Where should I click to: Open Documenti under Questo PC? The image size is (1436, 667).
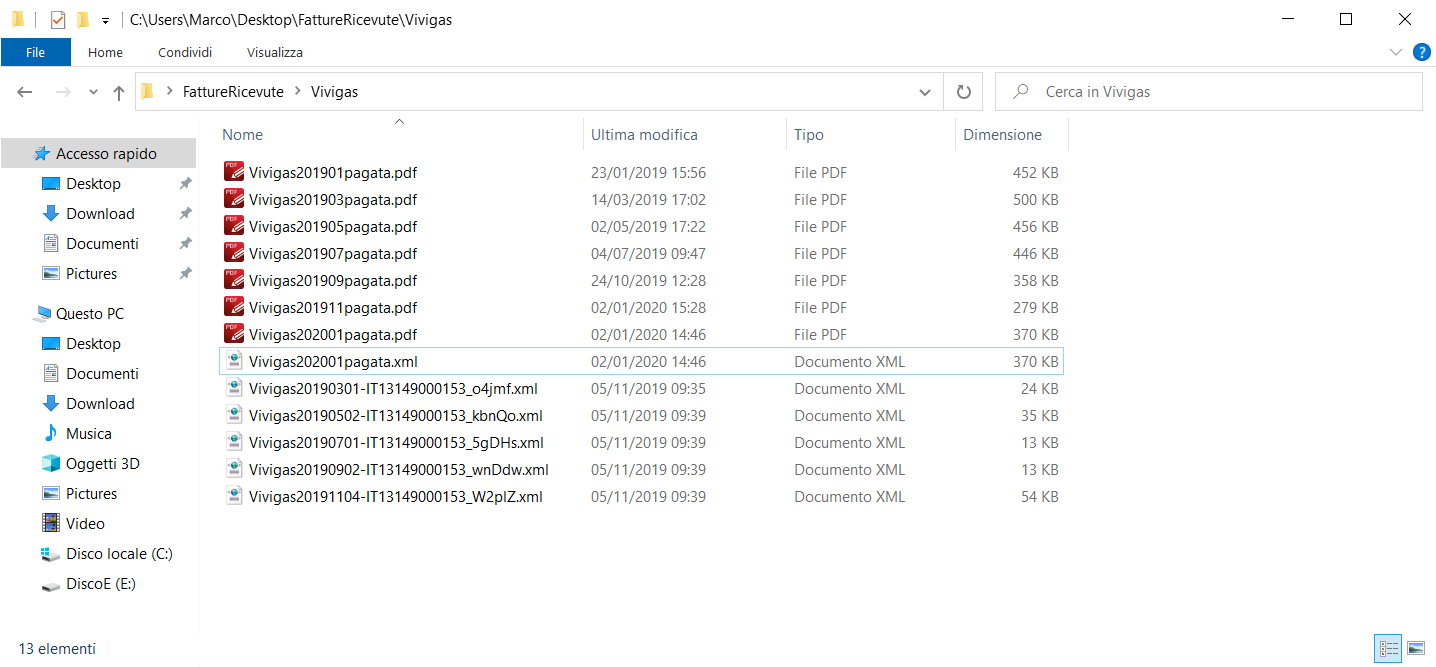pyautogui.click(x=102, y=374)
